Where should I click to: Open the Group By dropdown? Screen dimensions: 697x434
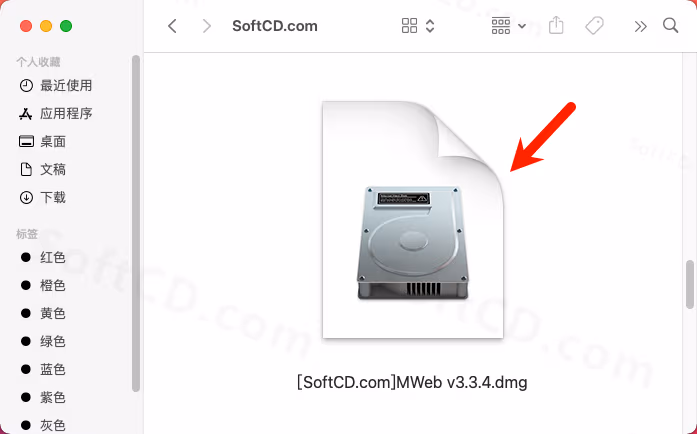click(509, 26)
